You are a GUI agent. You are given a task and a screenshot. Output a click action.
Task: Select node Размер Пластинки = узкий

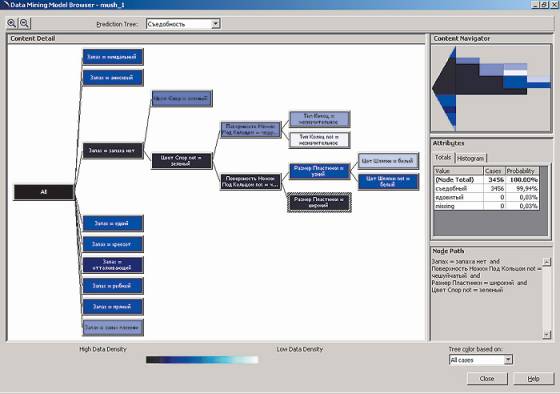[x=319, y=171]
